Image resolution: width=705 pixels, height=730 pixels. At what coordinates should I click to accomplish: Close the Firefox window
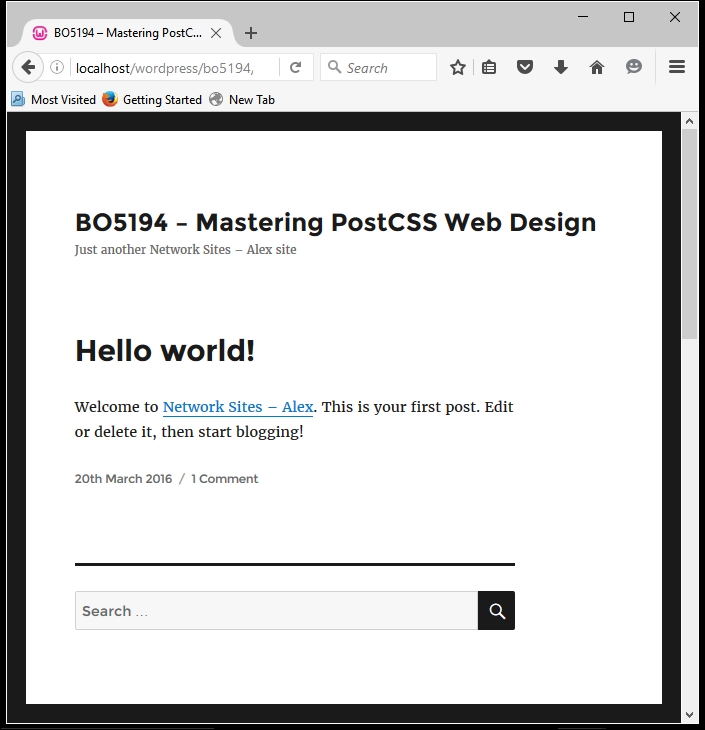pos(675,17)
